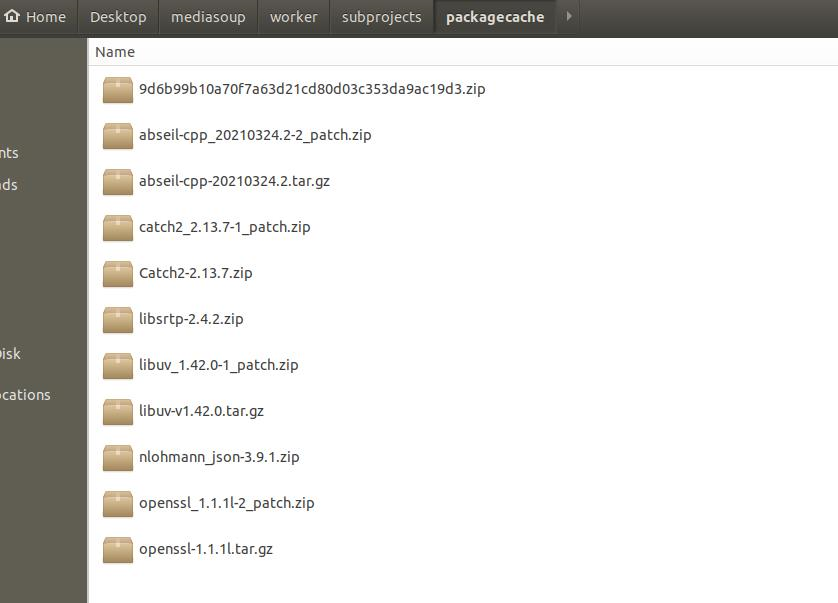Select archive icon of libsrtp-2.4.2.zip

(118, 320)
